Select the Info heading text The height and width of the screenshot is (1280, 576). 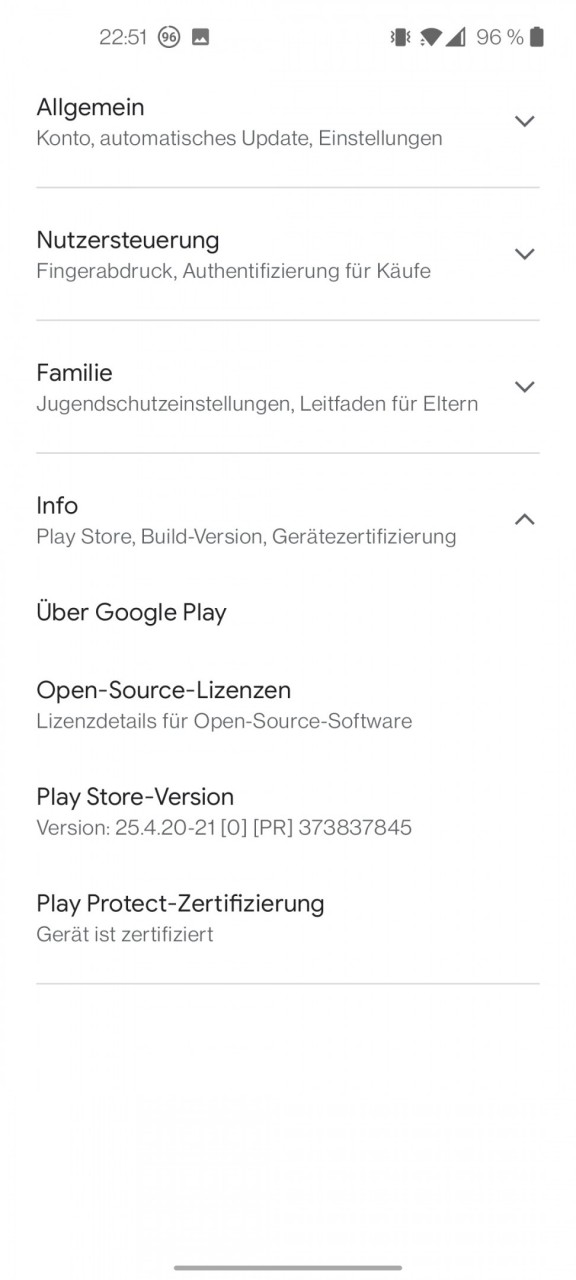[x=57, y=506]
